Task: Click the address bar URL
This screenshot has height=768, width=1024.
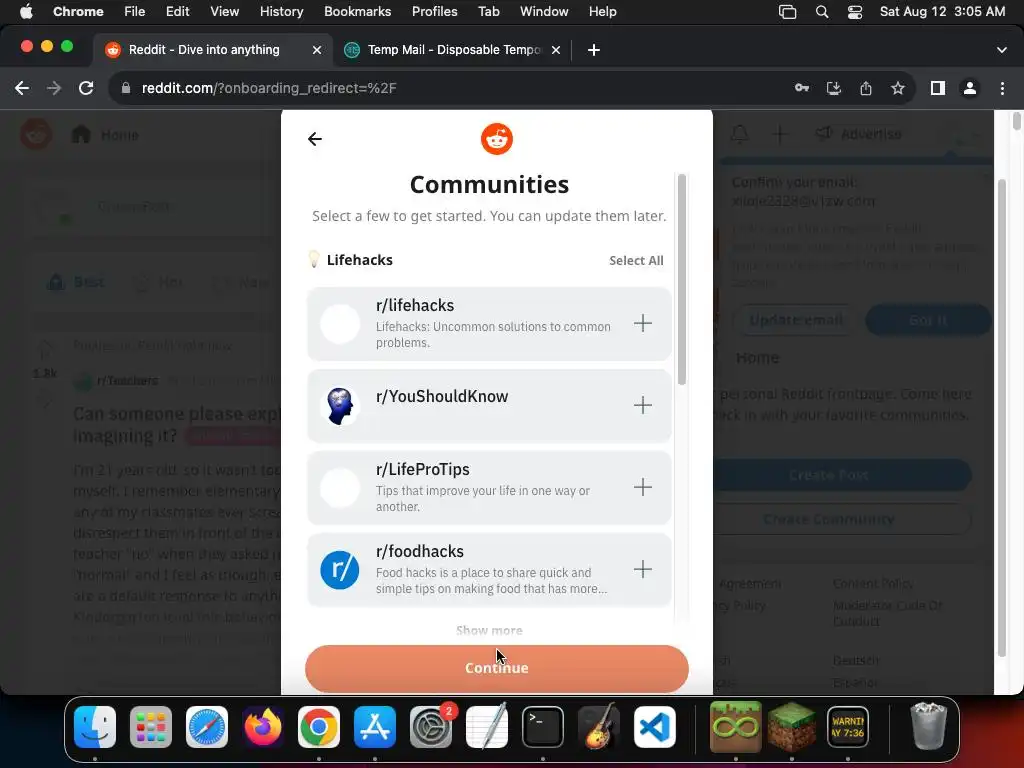Action: point(269,88)
